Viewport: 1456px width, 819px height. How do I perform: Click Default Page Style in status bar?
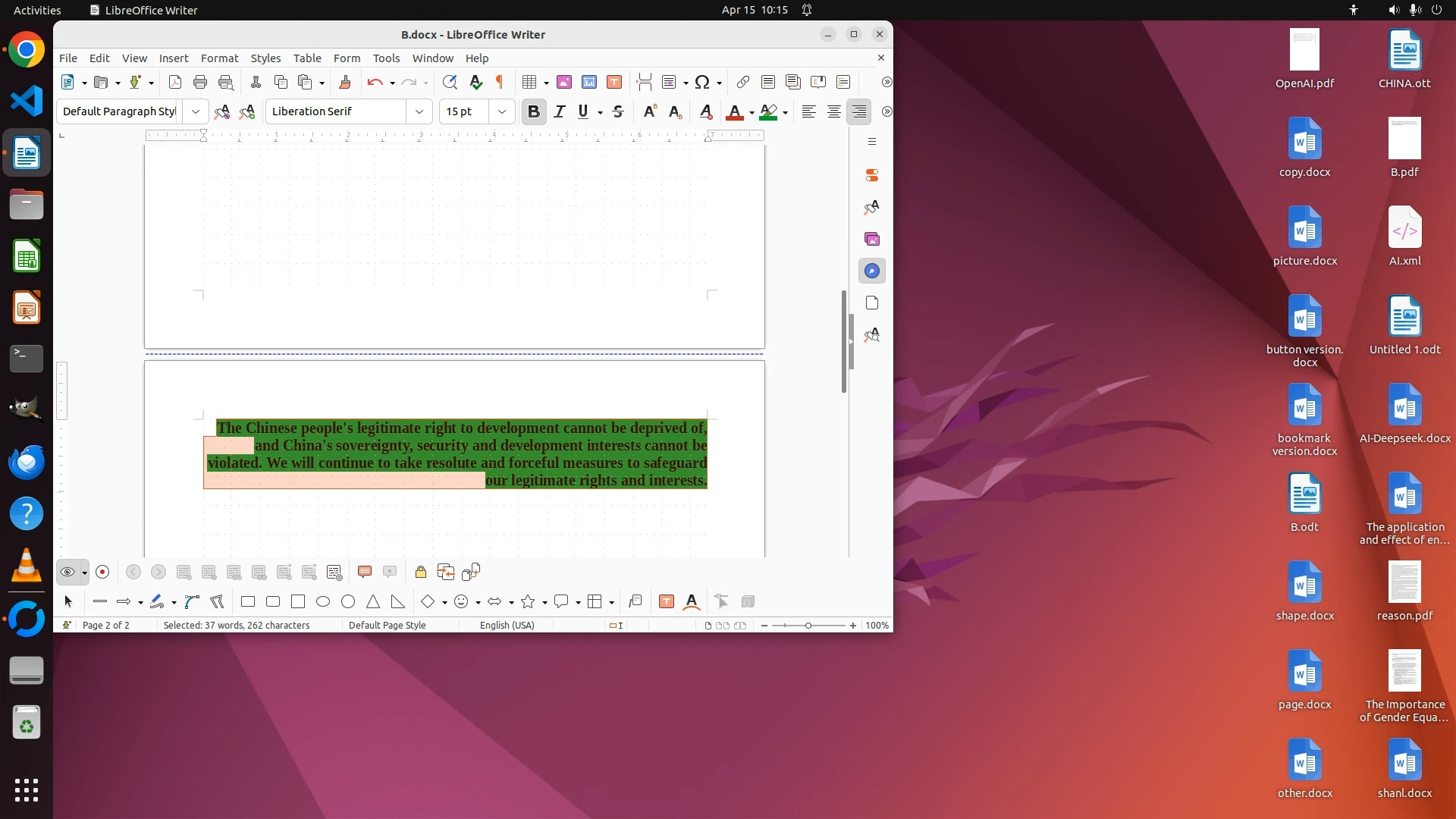tap(387, 626)
